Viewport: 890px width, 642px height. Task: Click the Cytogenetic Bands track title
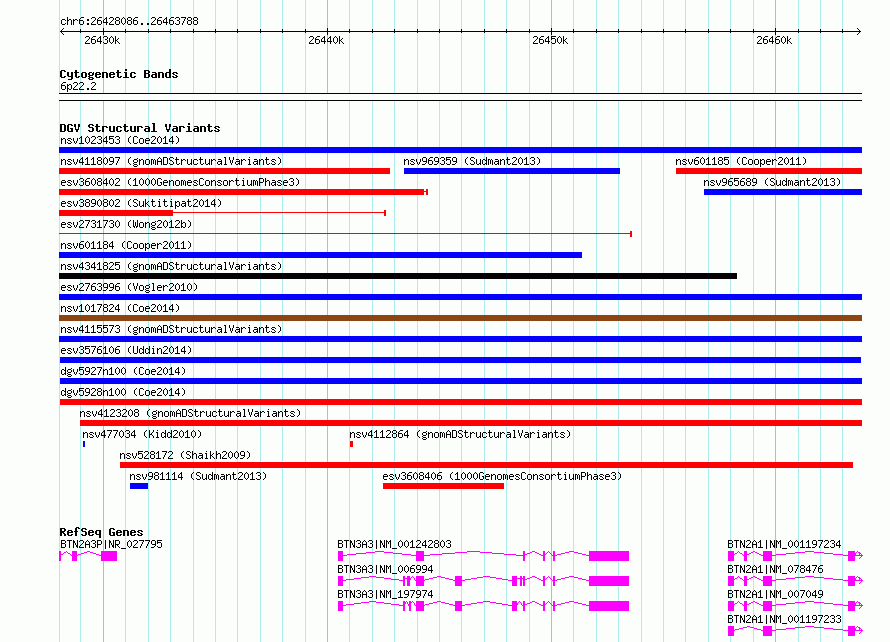[x=119, y=74]
